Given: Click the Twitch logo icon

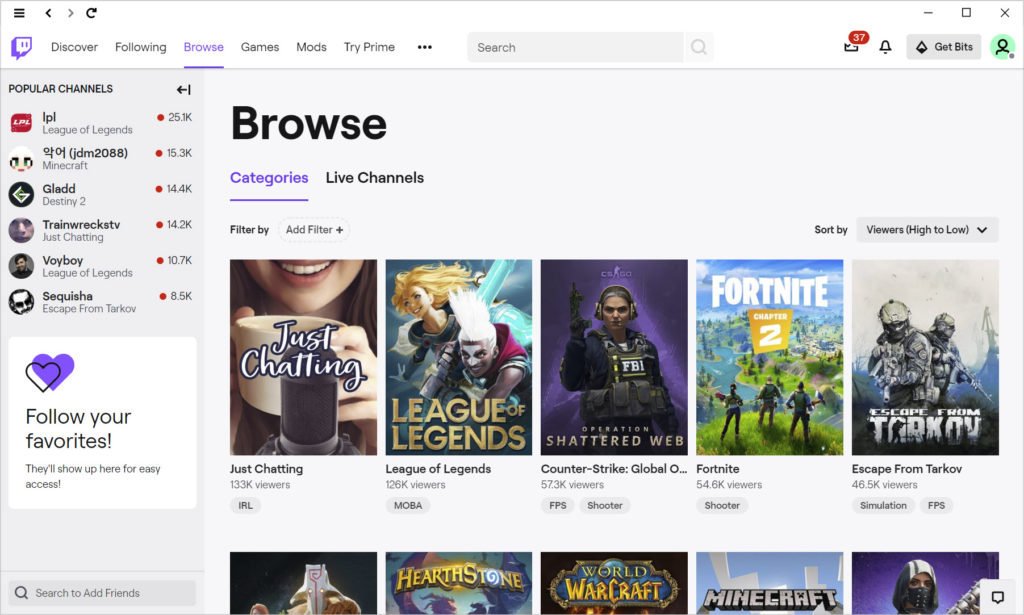Looking at the screenshot, I should 22,47.
